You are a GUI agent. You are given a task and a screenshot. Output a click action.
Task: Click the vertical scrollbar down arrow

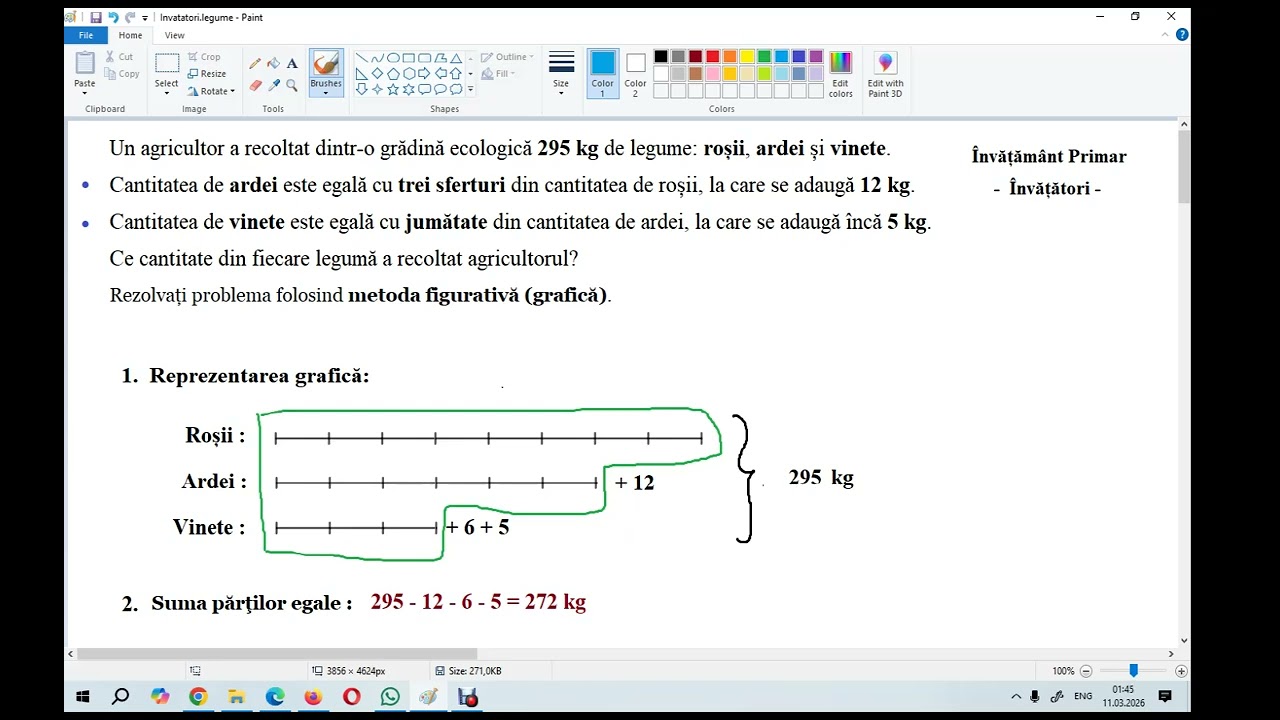click(1184, 641)
